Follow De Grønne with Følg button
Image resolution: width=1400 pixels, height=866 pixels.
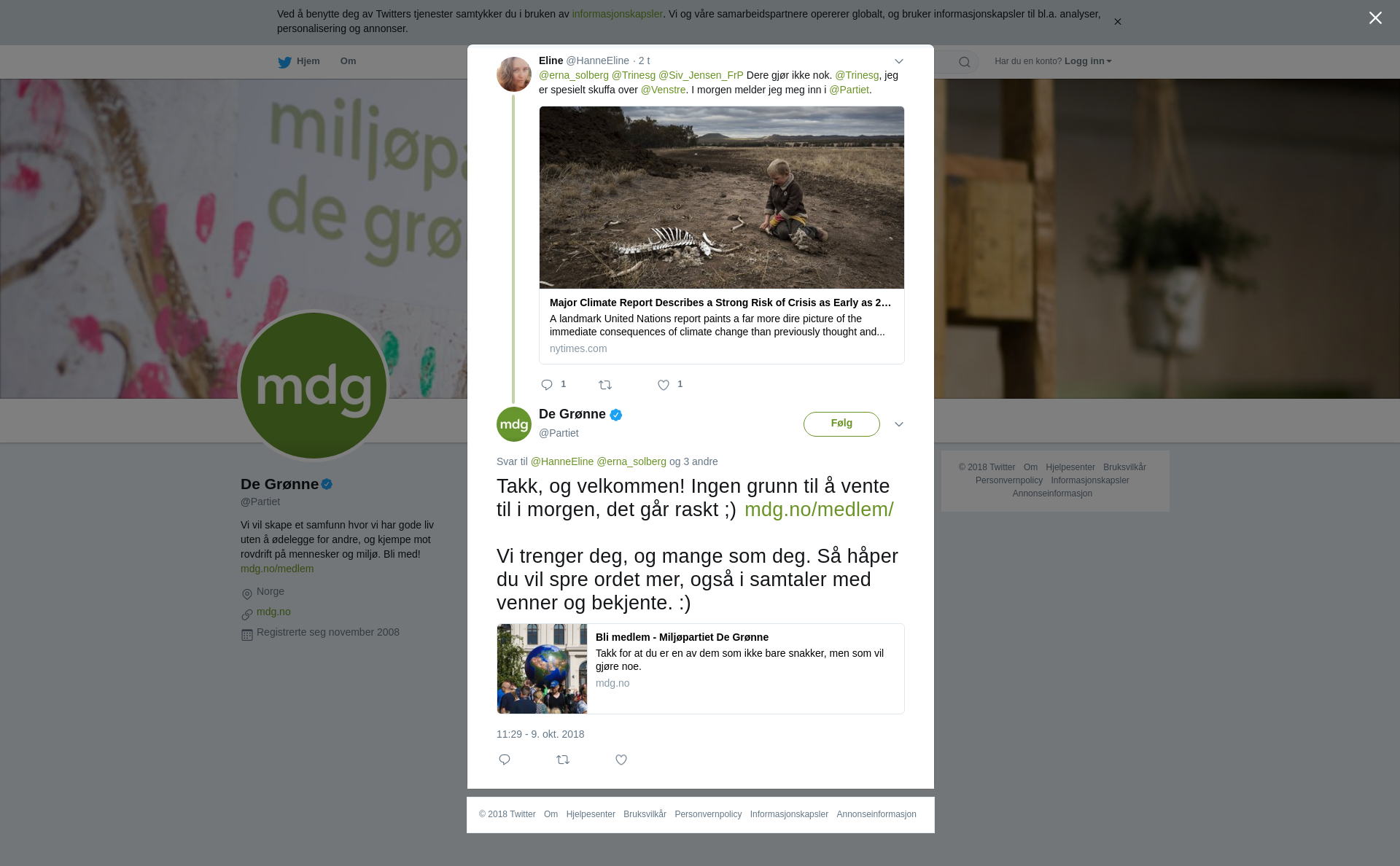[841, 424]
